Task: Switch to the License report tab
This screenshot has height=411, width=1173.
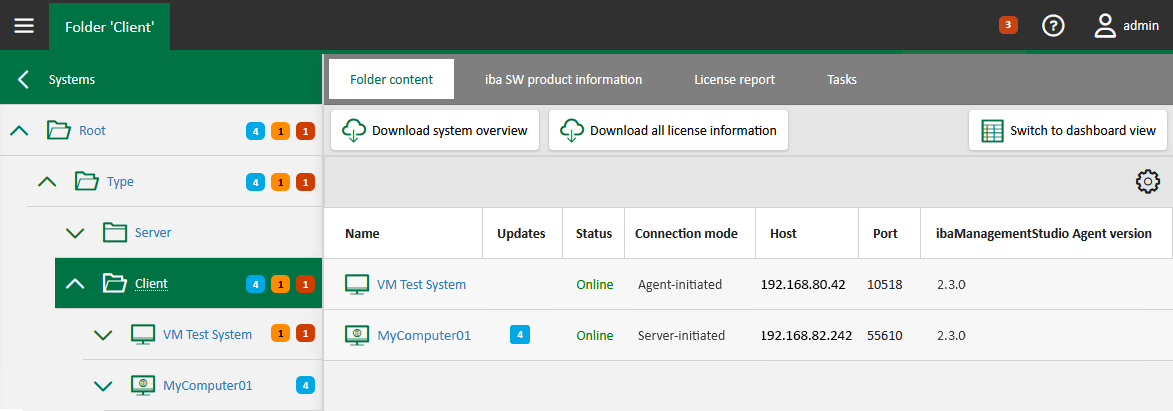Action: tap(734, 79)
